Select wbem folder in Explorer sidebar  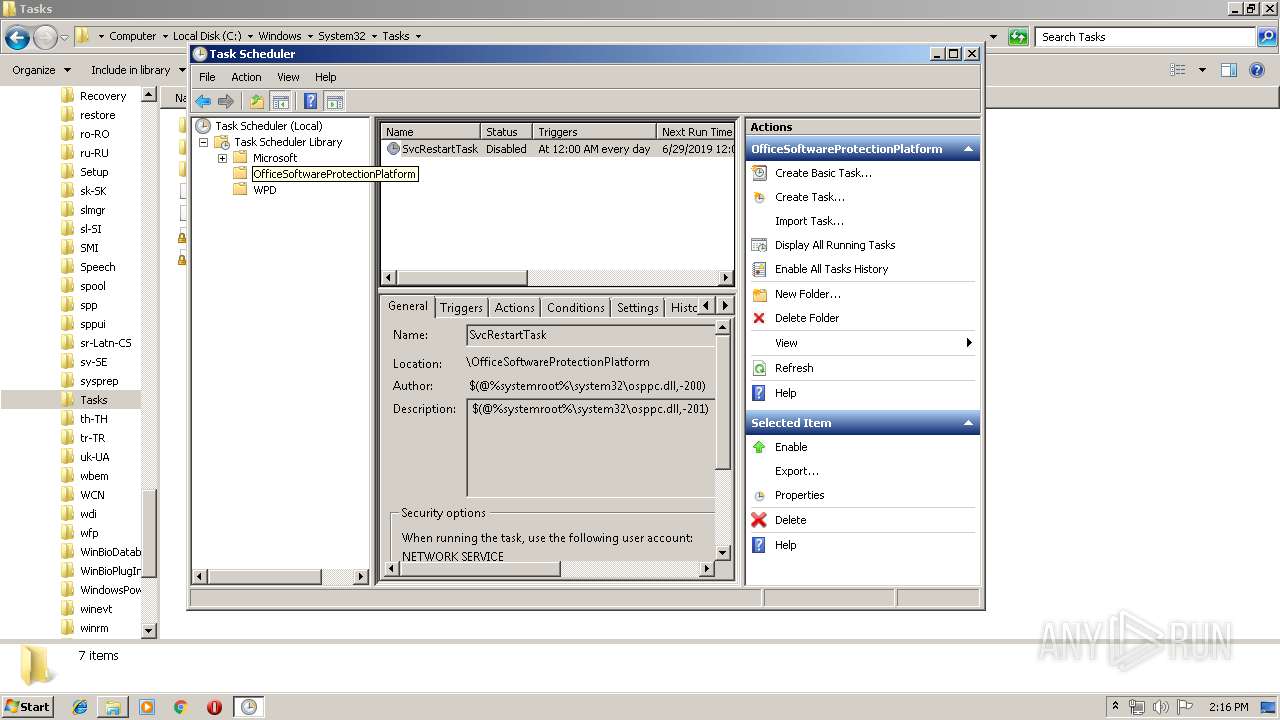pyautogui.click(x=94, y=476)
